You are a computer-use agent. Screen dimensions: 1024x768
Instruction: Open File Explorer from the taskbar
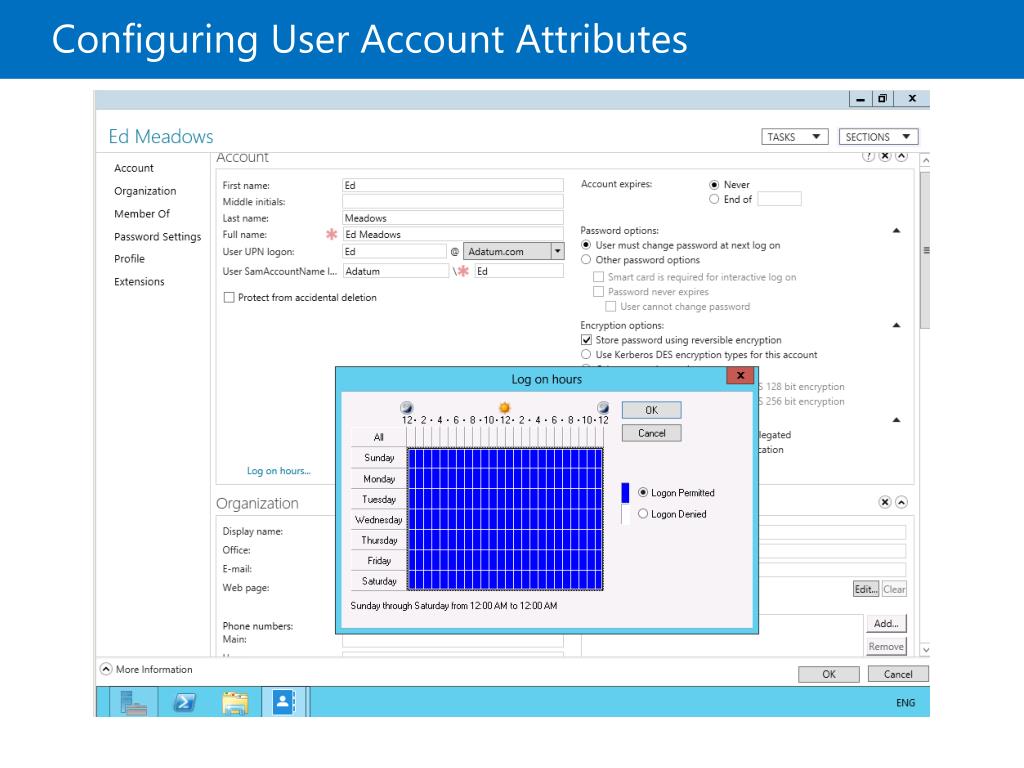(235, 703)
